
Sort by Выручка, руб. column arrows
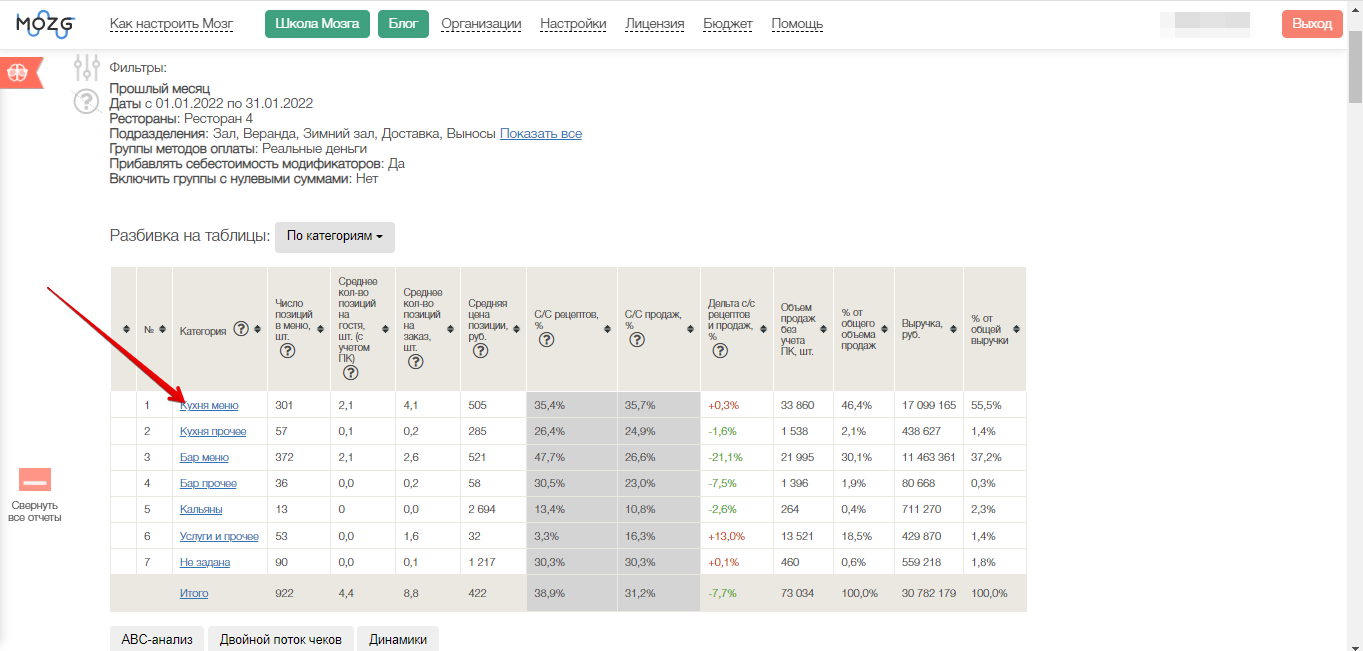(x=954, y=329)
